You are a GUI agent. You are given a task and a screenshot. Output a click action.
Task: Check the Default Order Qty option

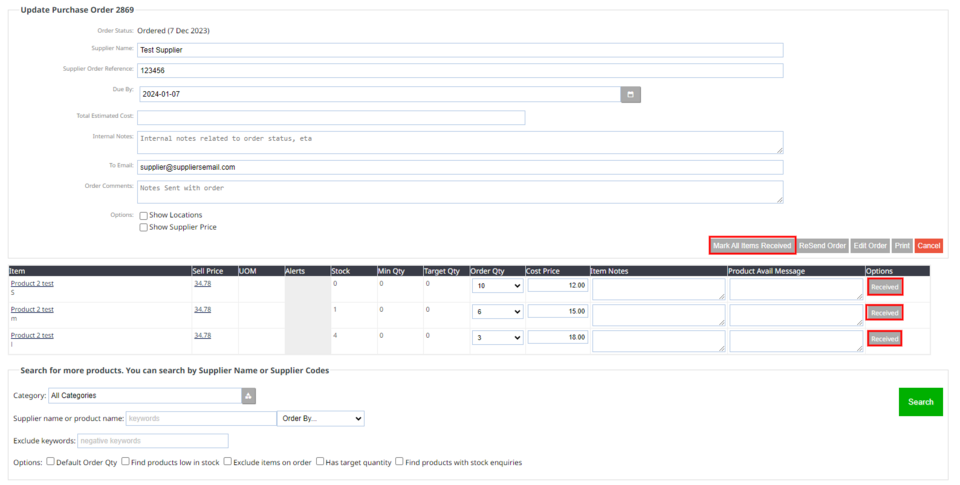tap(51, 462)
